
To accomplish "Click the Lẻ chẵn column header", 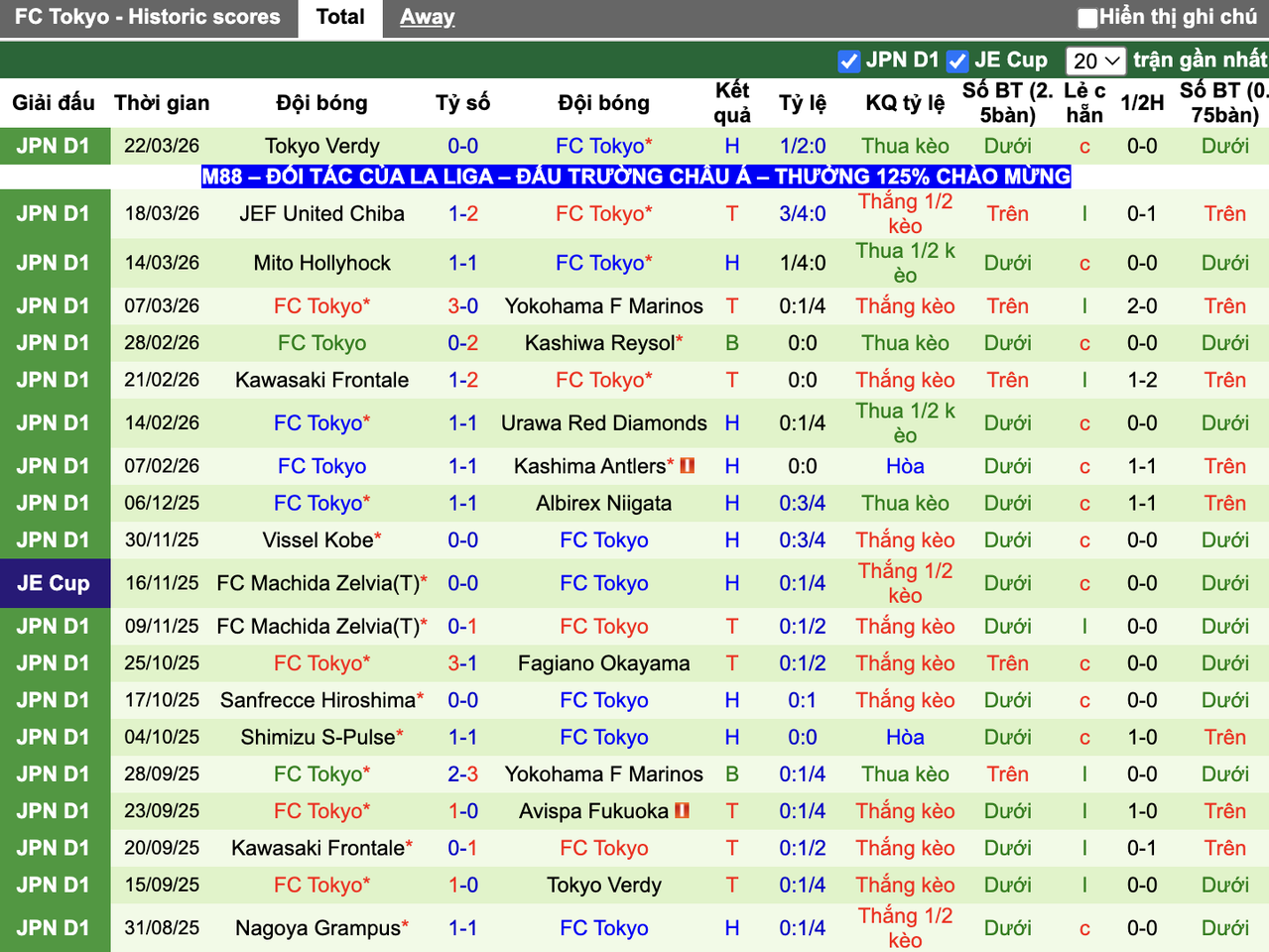I will [1084, 102].
